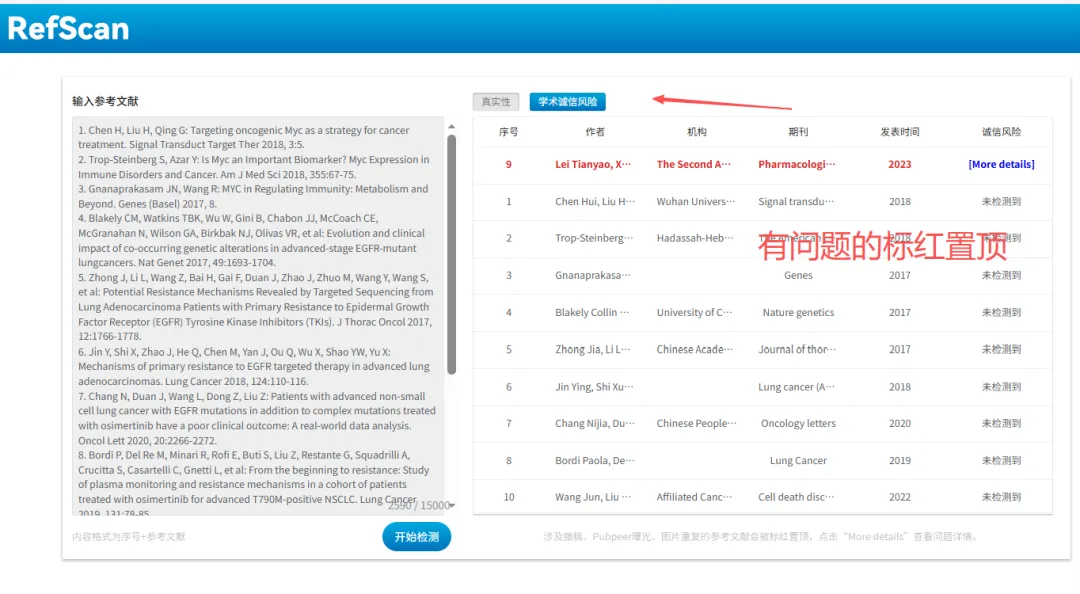
Task: Click the red year 2023 cell
Action: (900, 164)
